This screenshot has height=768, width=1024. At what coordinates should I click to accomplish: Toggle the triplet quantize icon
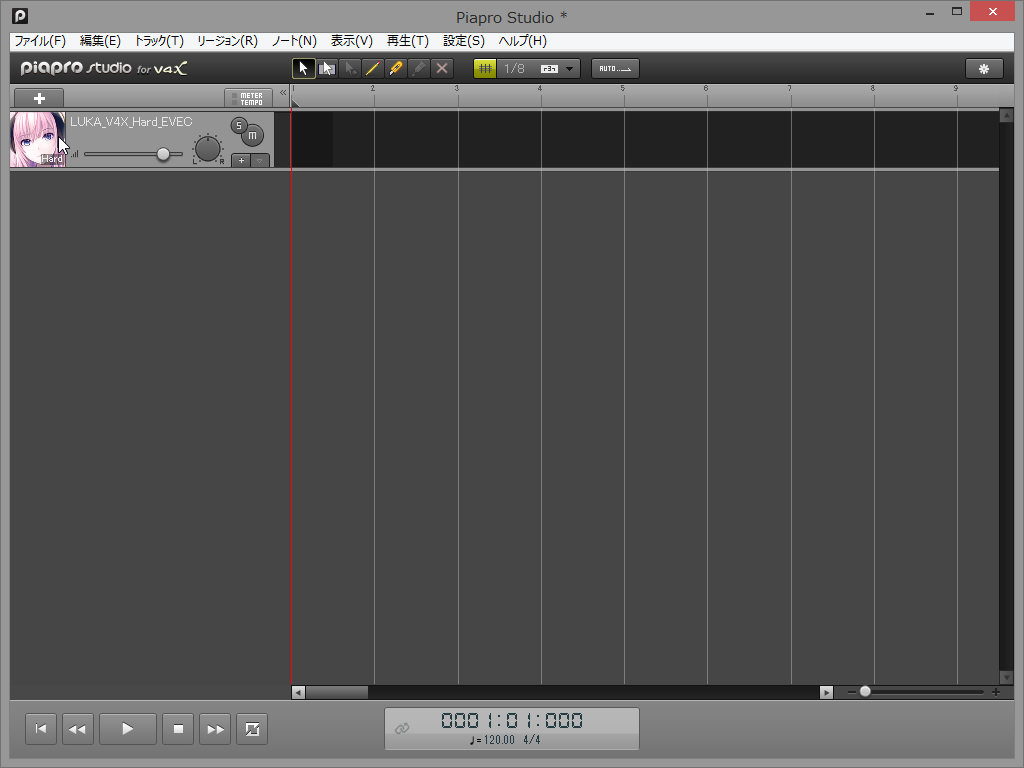tap(549, 69)
